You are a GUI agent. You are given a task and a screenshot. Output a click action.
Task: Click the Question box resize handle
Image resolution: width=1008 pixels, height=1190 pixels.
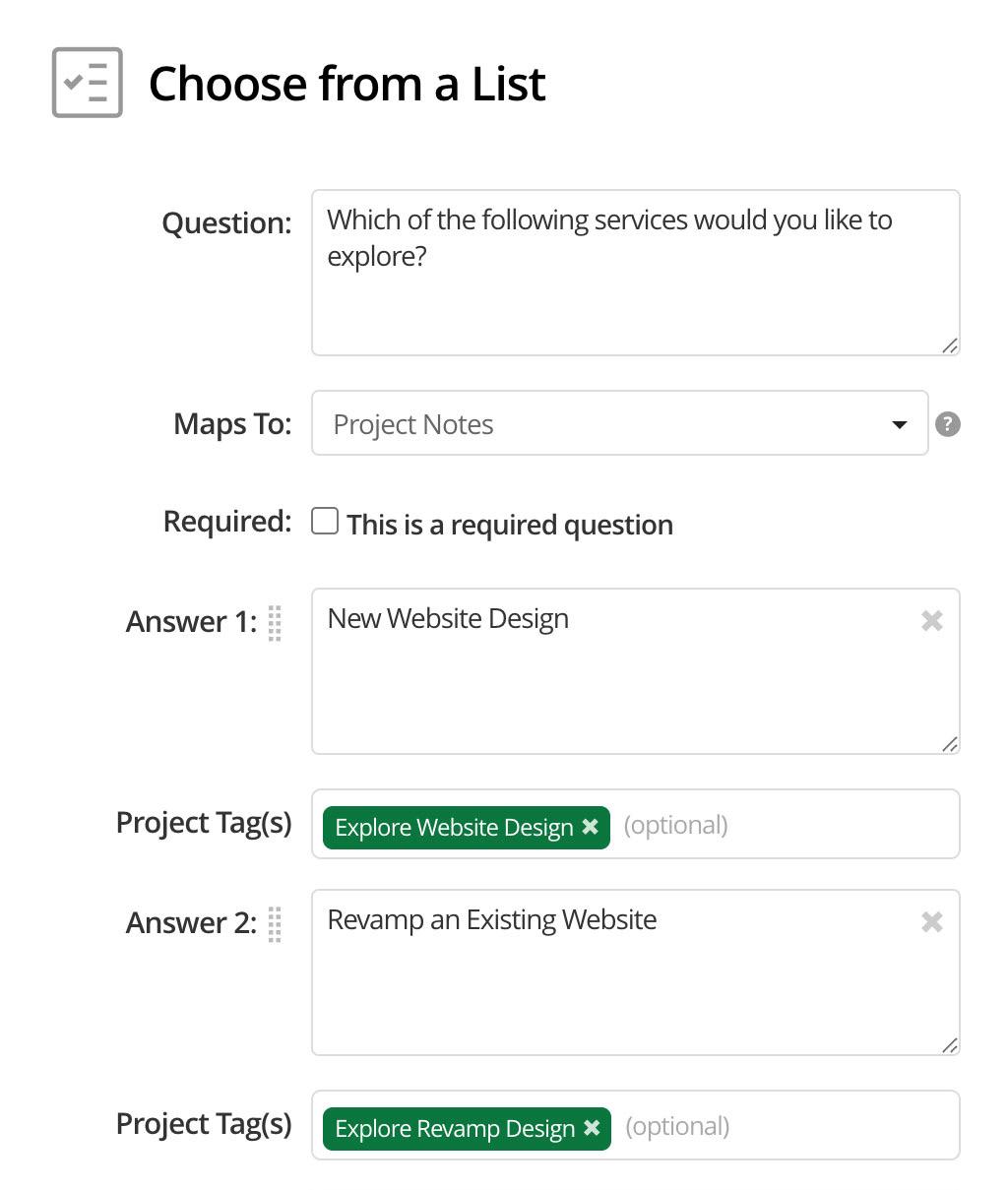pyautogui.click(x=949, y=345)
